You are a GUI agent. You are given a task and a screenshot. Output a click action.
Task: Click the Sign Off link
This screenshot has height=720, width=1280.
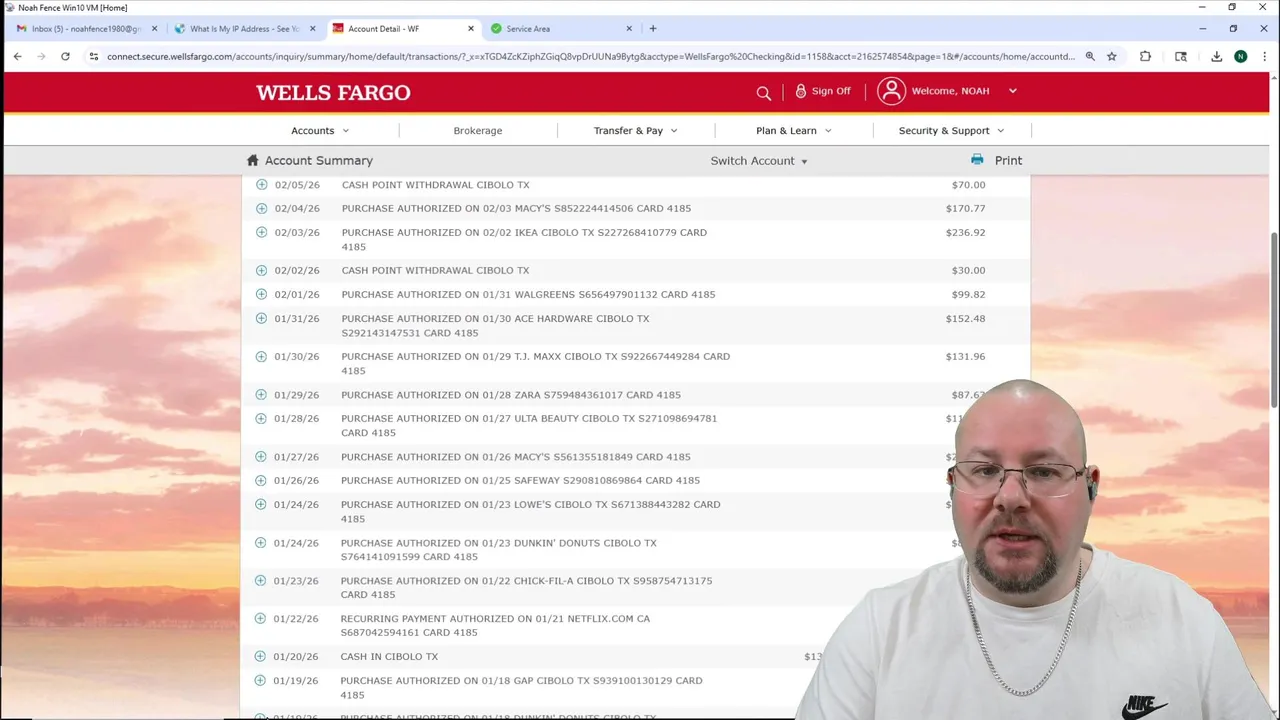tap(831, 91)
